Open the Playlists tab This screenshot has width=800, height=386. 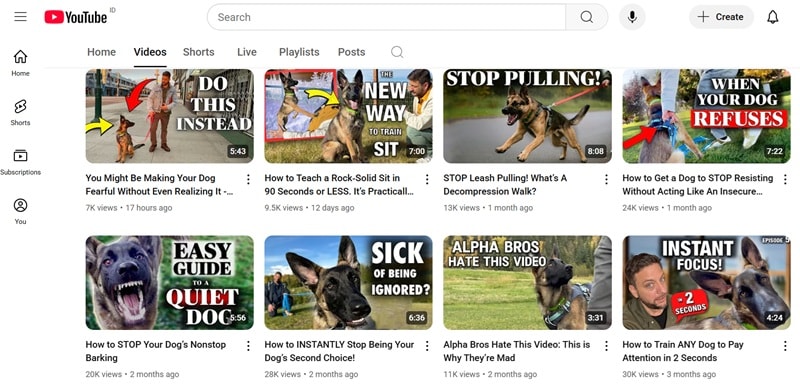tap(299, 52)
